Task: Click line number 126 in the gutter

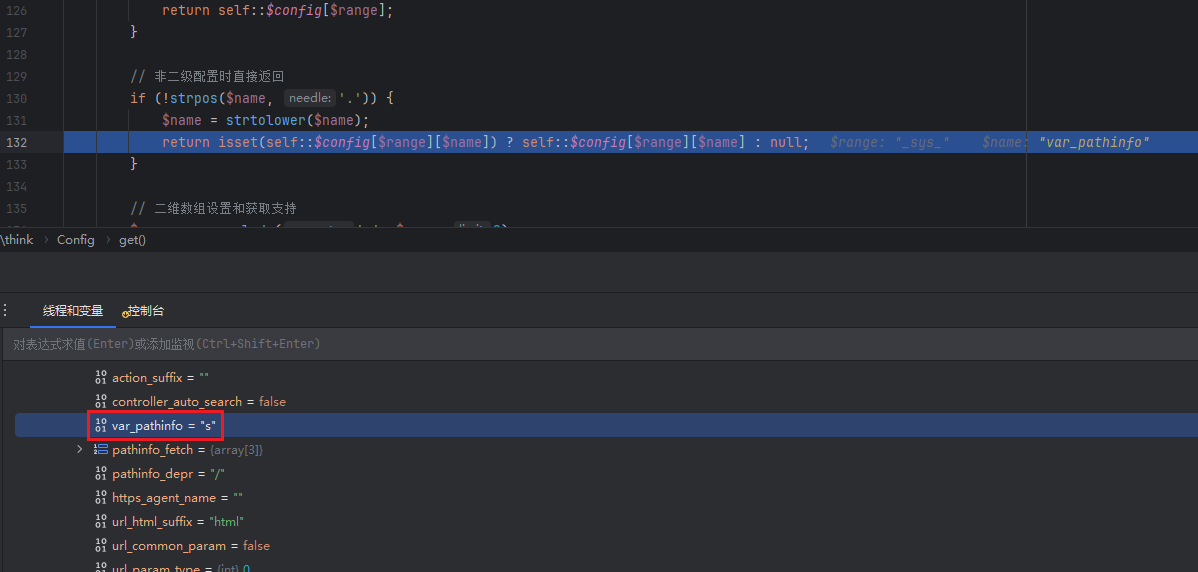Action: 16,11
